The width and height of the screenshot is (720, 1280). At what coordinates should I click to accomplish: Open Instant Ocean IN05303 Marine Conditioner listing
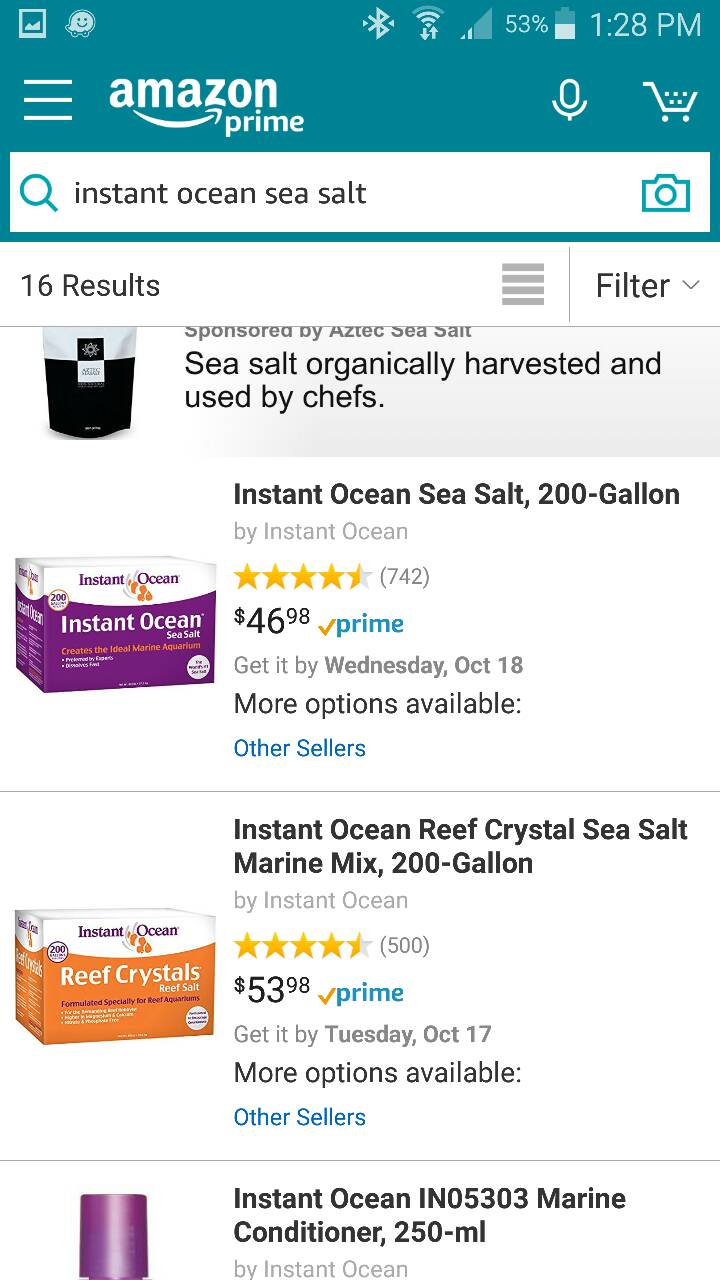click(x=429, y=1215)
